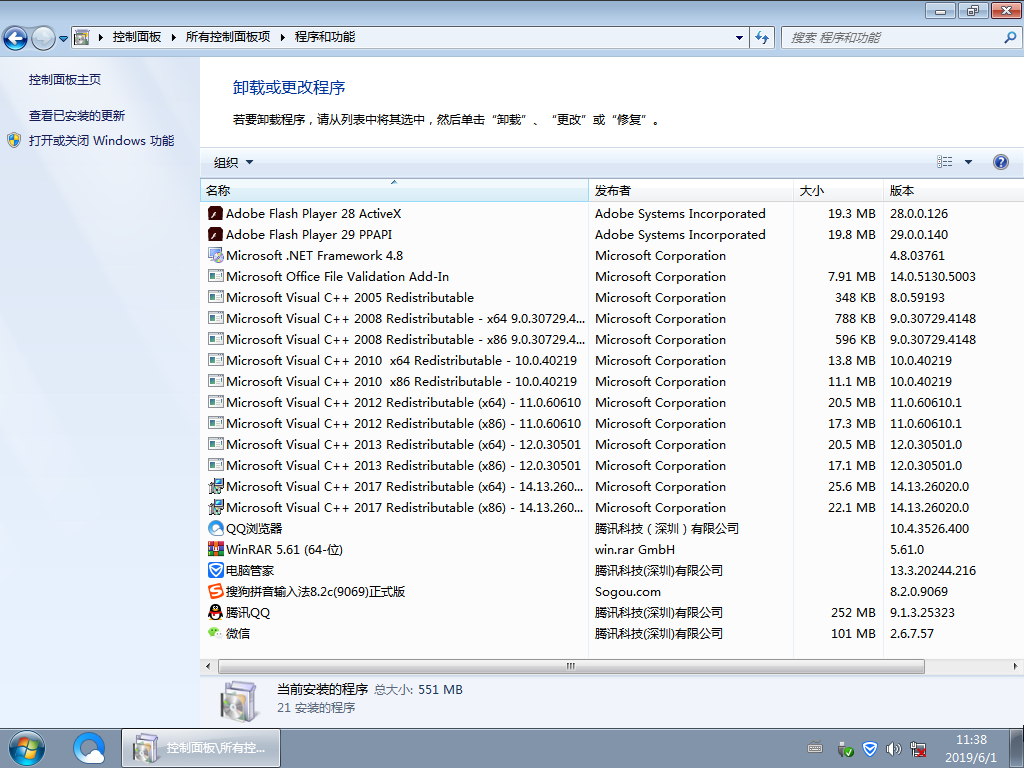Click 控制面板 in the address breadcrumb

point(136,37)
